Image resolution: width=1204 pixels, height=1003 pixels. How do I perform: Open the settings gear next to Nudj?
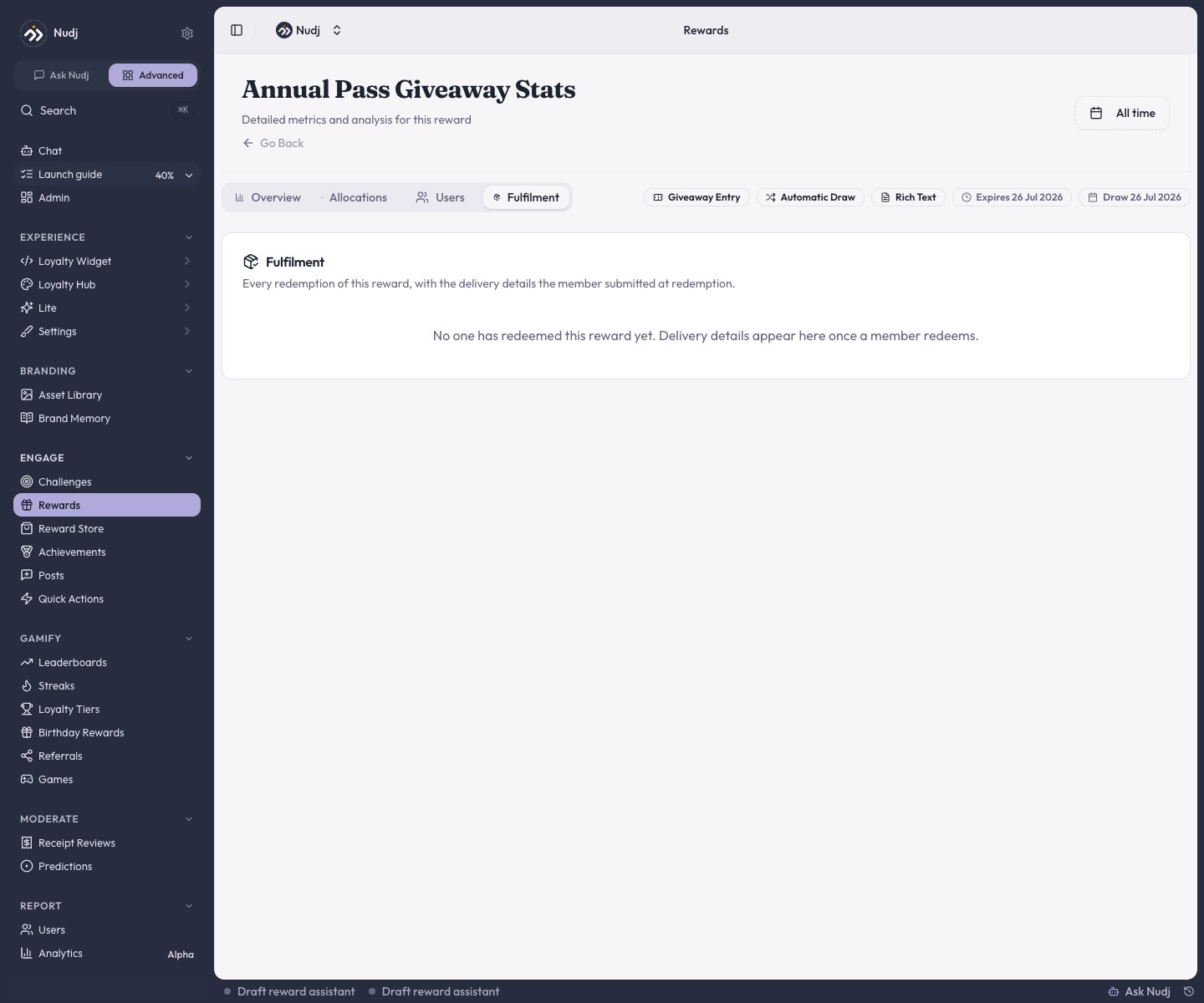pos(187,33)
